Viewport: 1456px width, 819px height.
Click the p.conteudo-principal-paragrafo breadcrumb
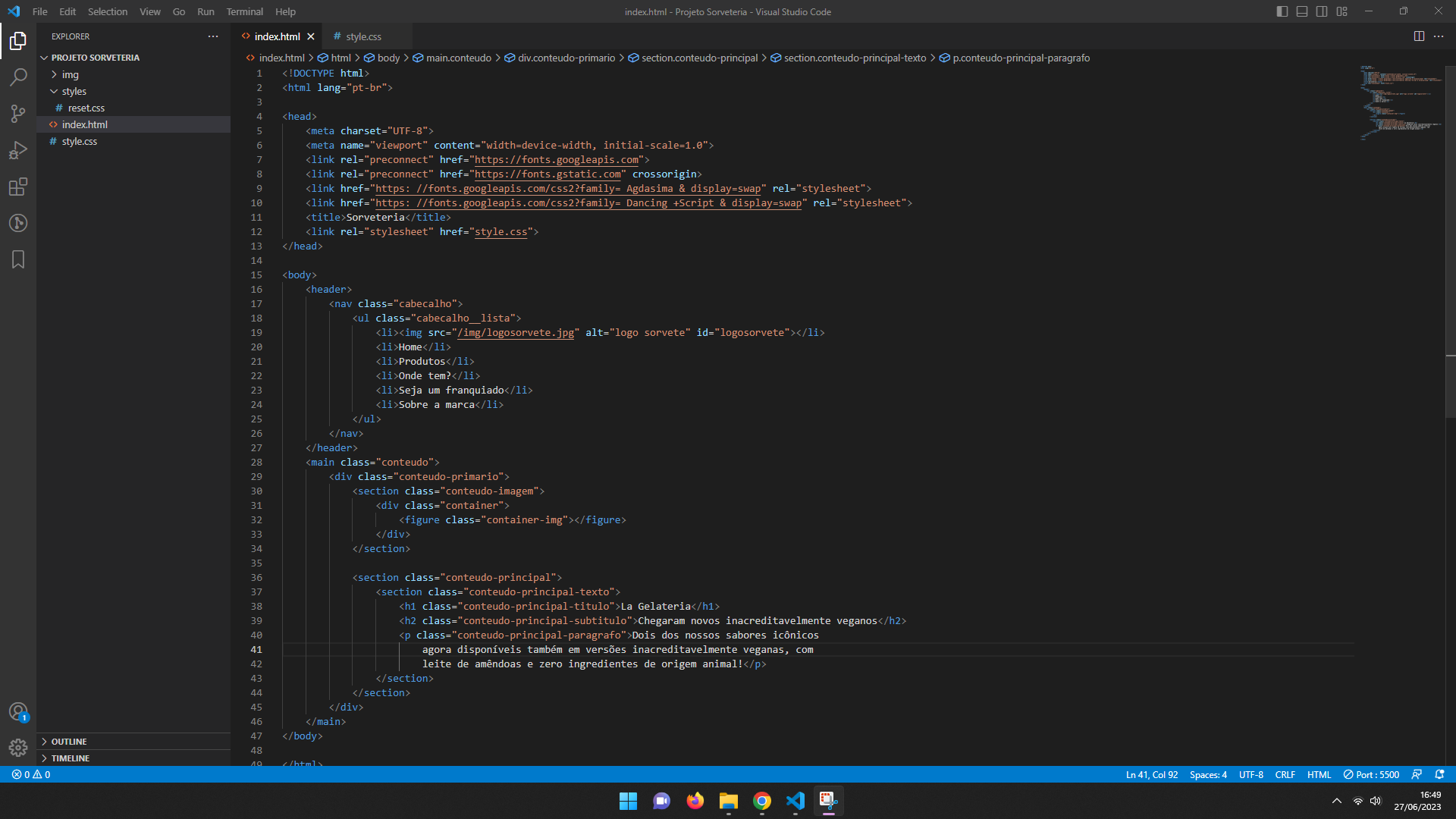coord(1015,58)
